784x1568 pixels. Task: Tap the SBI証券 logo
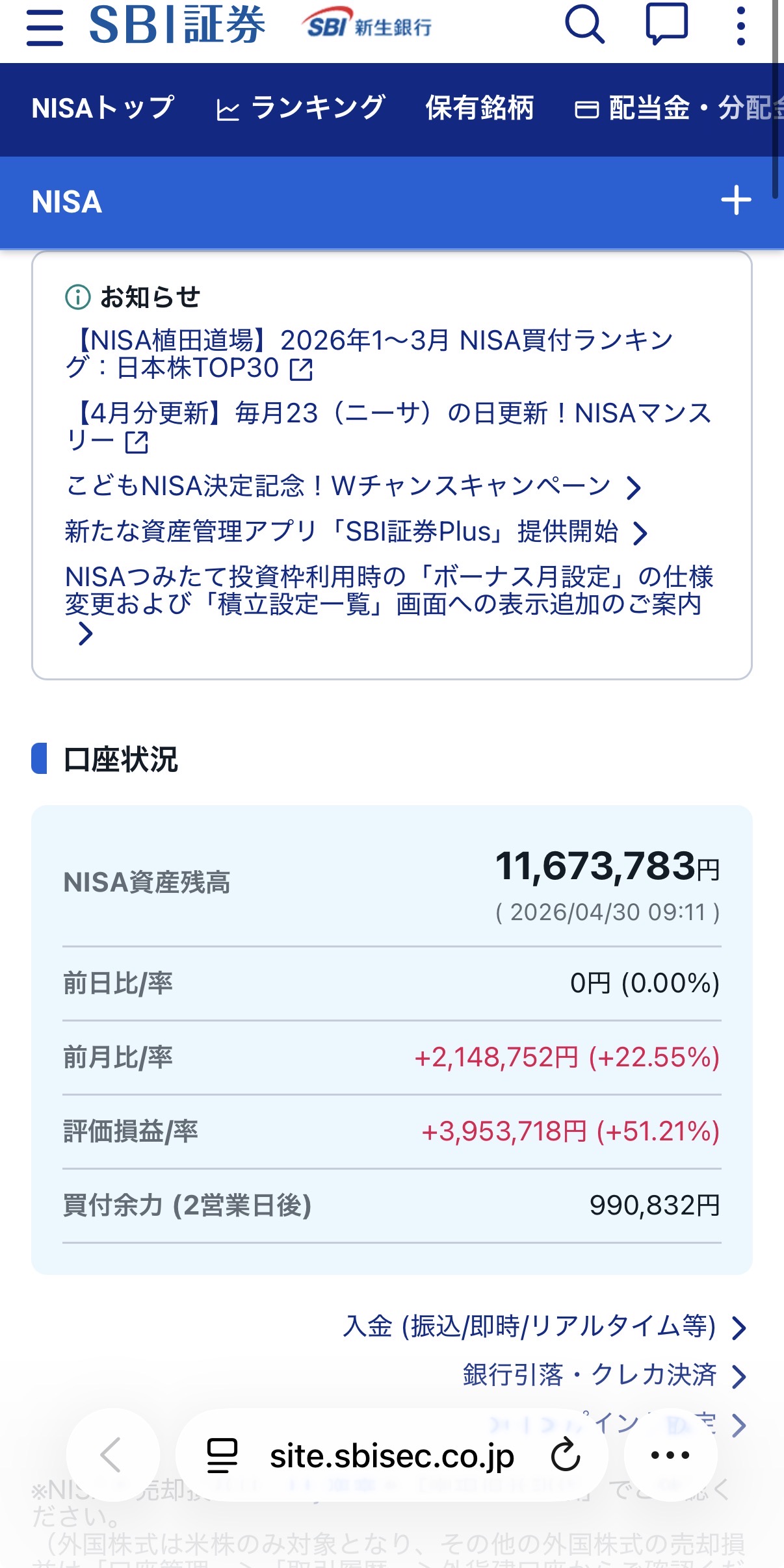click(177, 25)
